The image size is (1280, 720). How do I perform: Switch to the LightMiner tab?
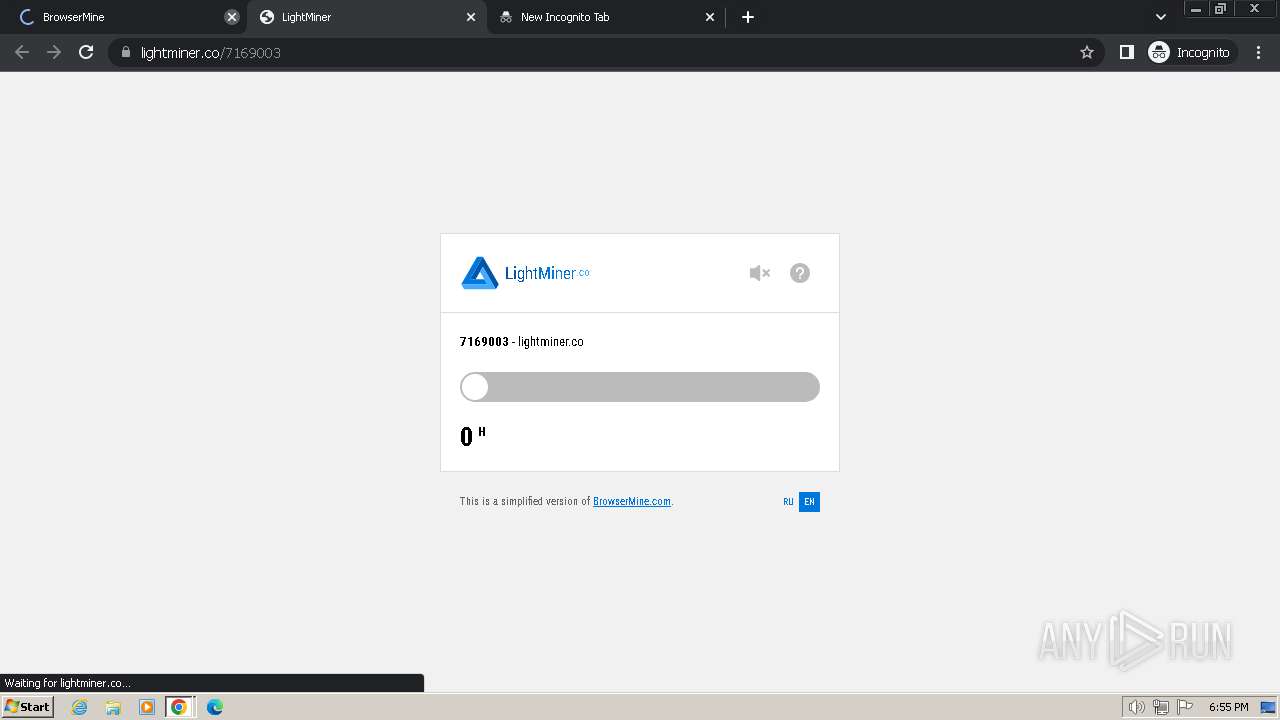(x=365, y=17)
